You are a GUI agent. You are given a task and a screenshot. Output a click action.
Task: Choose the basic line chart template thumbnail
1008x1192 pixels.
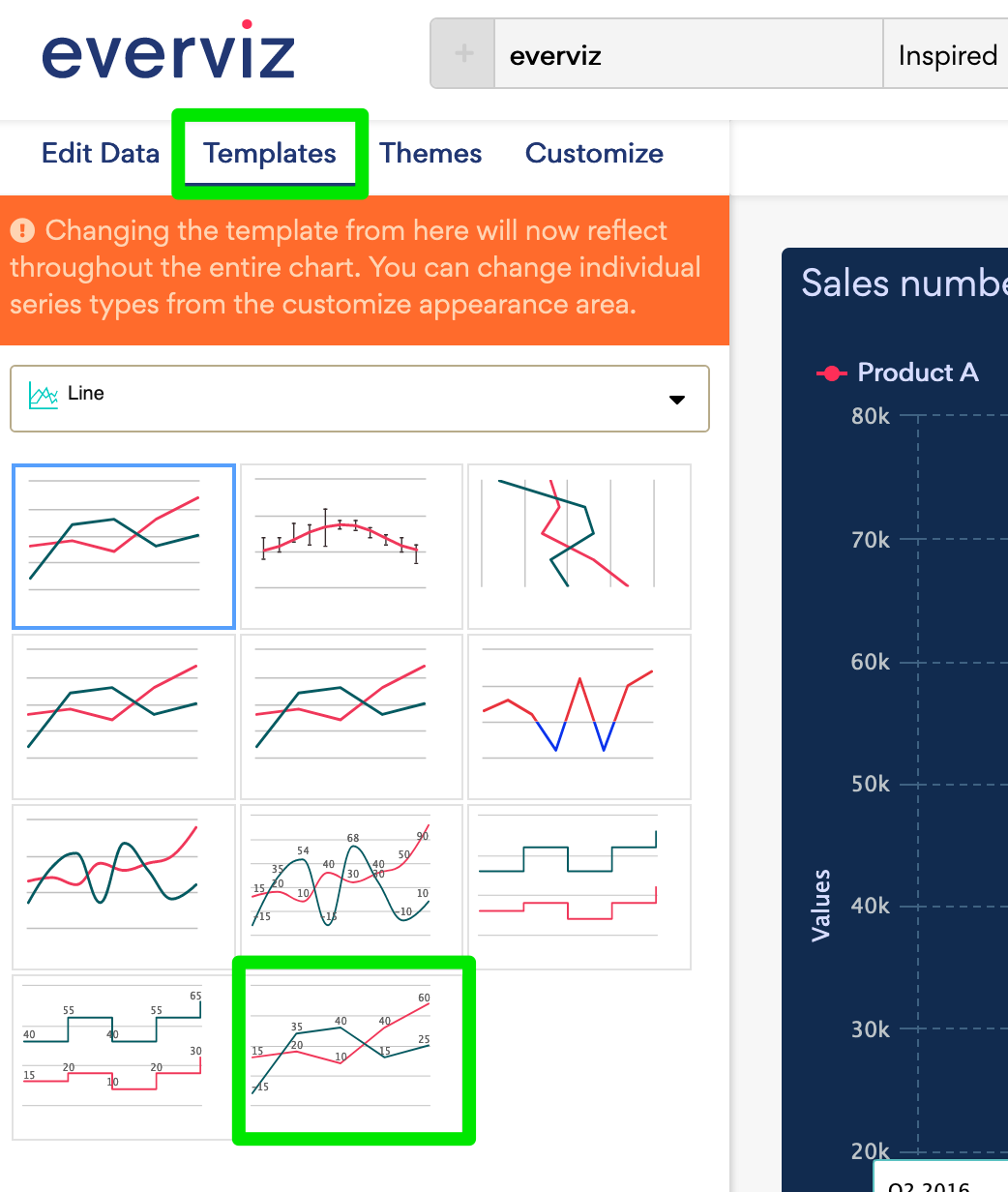124,546
